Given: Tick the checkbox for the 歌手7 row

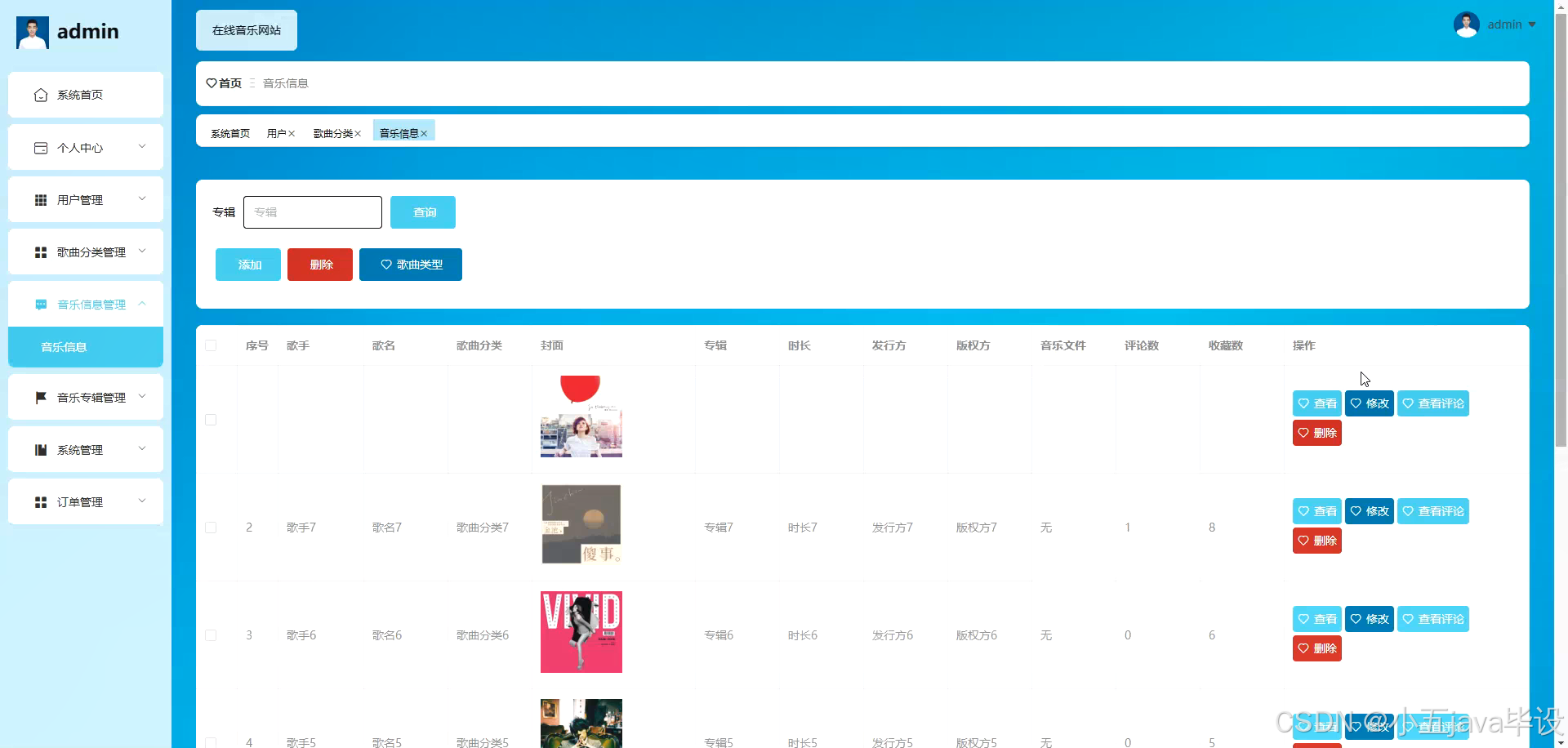Looking at the screenshot, I should coord(211,528).
